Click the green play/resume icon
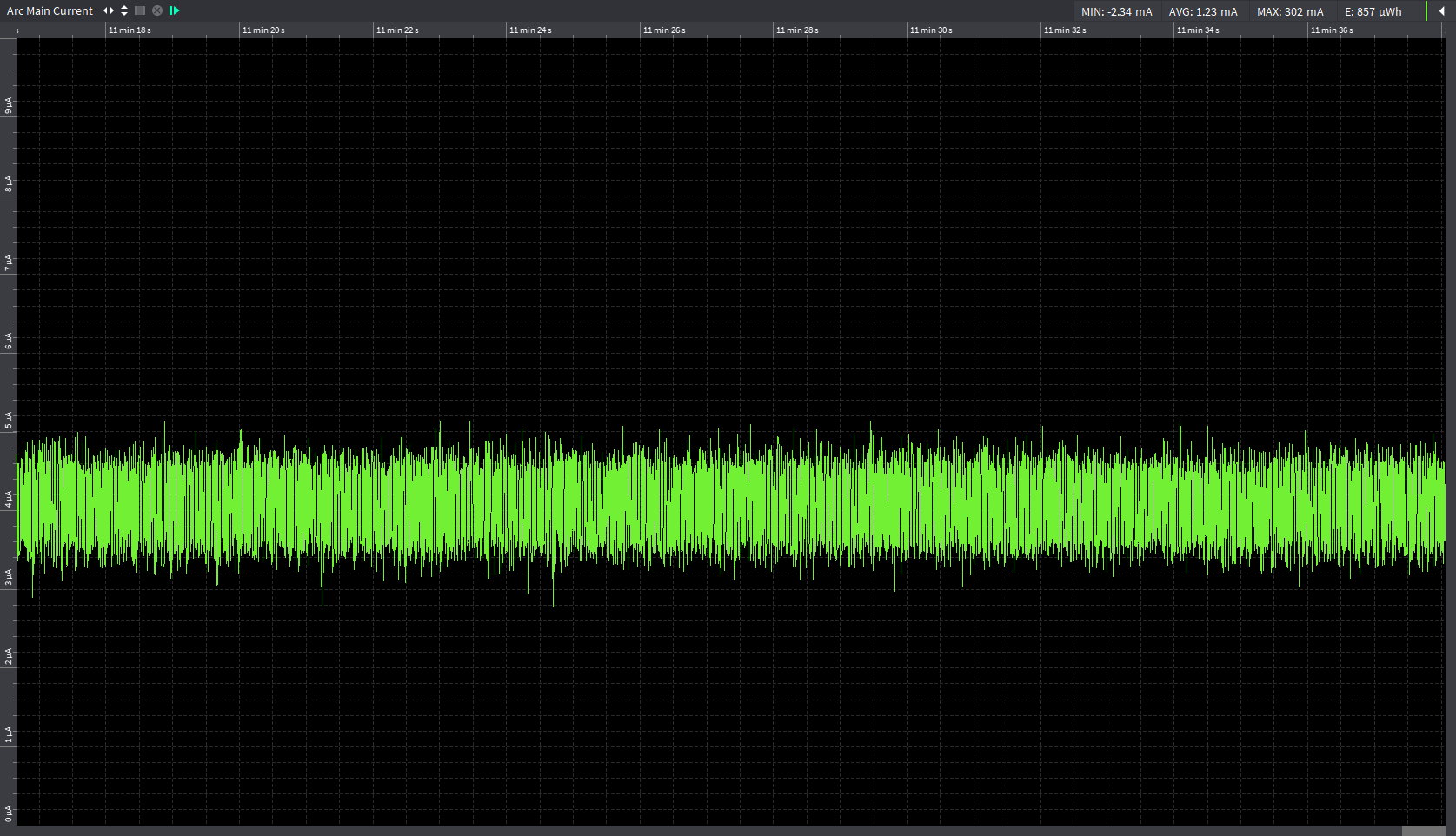The image size is (1456, 836). point(175,10)
